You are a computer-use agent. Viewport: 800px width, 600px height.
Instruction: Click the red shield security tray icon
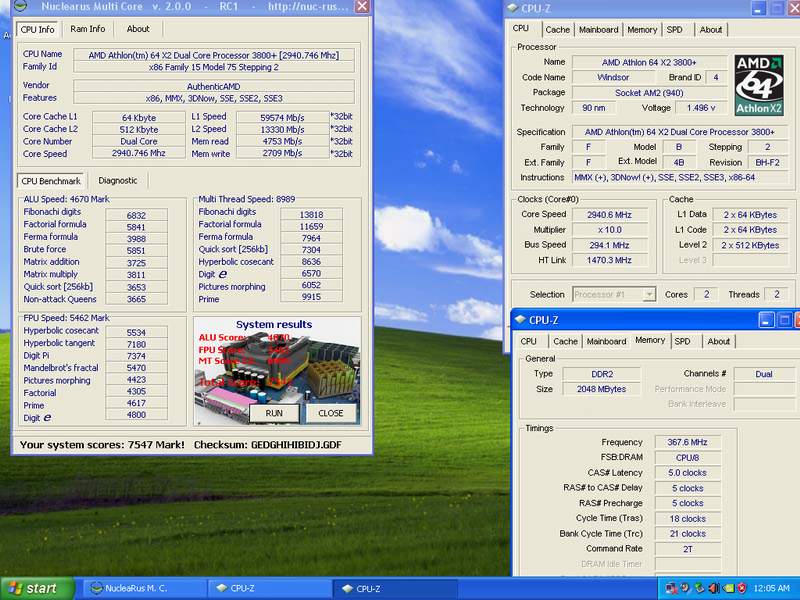coord(742,588)
